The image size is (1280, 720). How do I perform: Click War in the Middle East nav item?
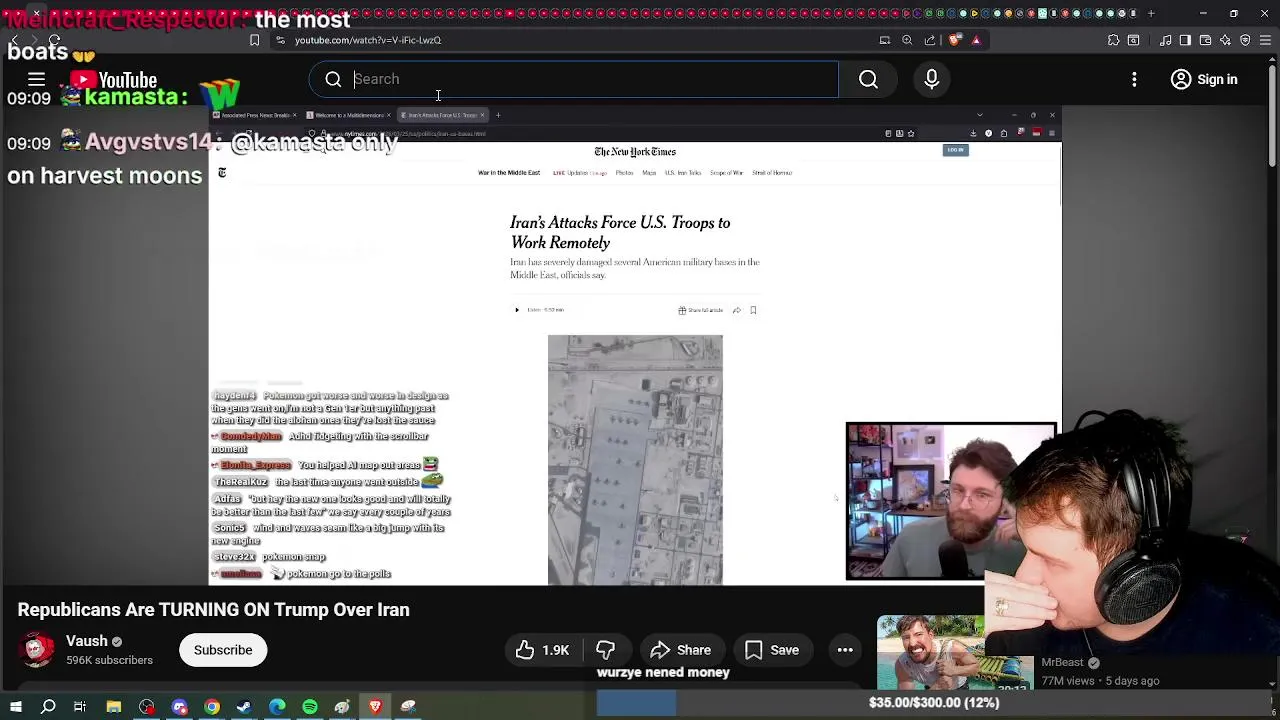tap(509, 173)
